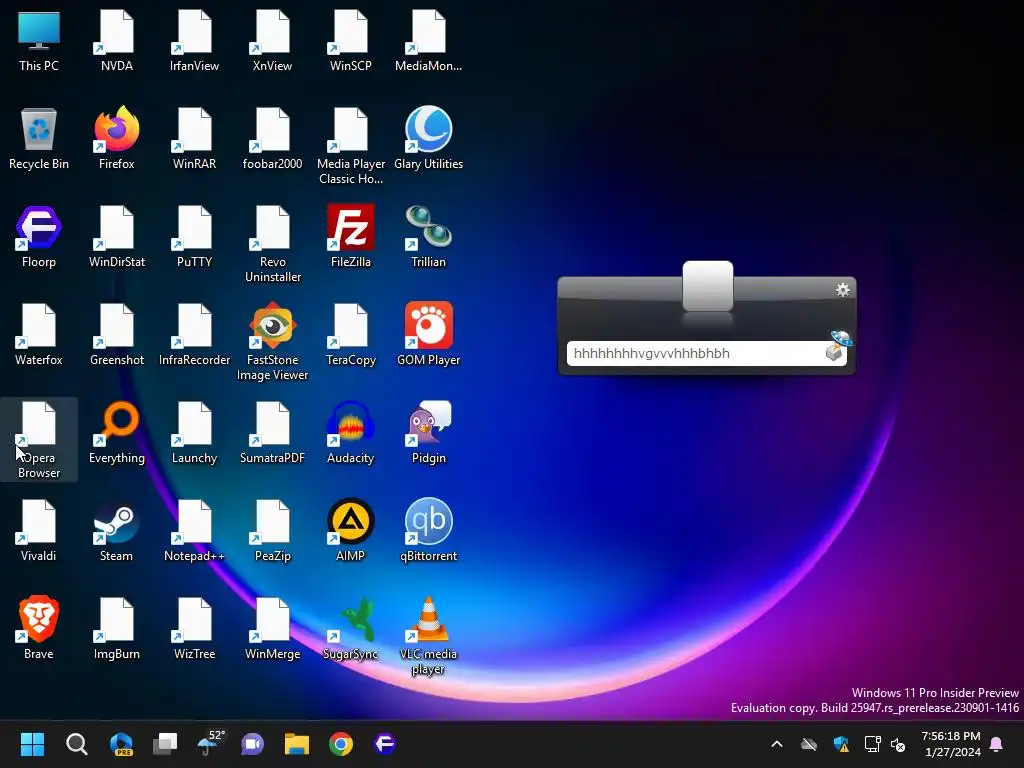The height and width of the screenshot is (768, 1024).
Task: Select the WinDirStat shortcut
Action: [117, 236]
